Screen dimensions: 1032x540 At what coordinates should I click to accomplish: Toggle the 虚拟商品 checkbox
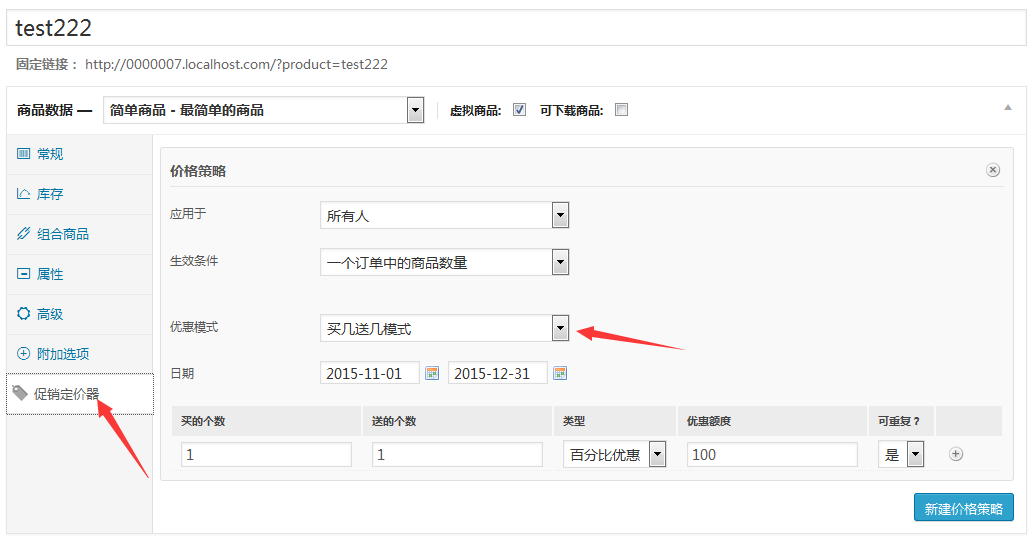coord(519,110)
